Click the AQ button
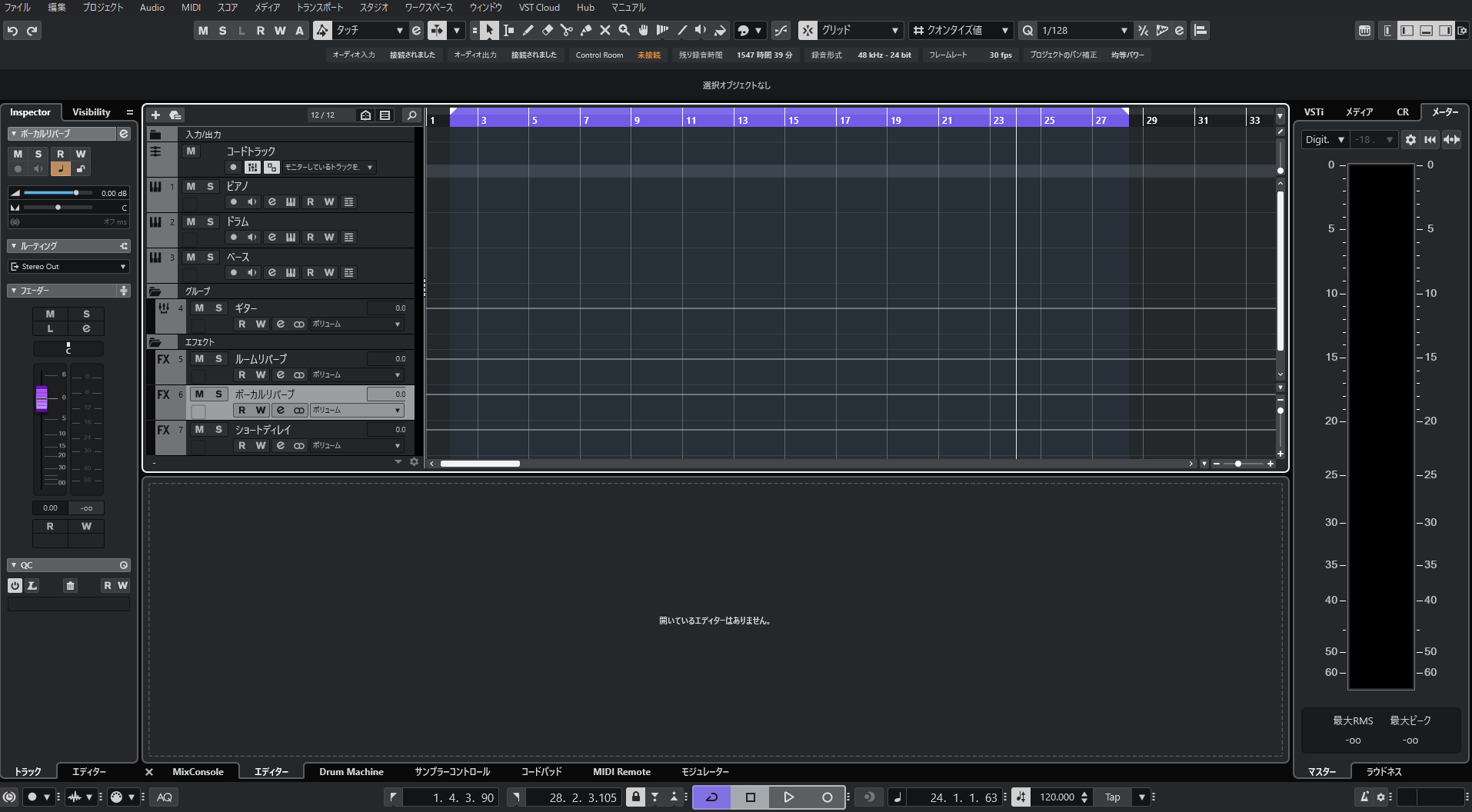The image size is (1472, 812). click(164, 797)
